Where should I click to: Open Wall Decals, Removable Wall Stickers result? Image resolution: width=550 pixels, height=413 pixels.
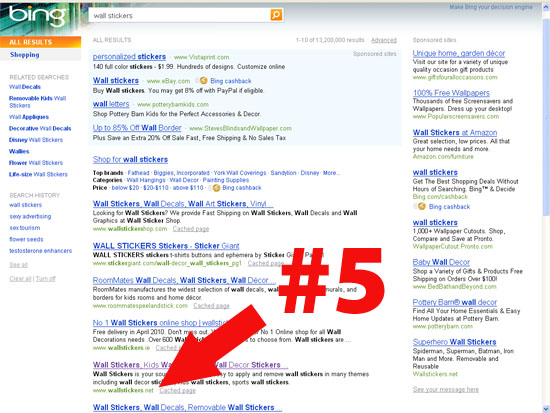(187, 407)
